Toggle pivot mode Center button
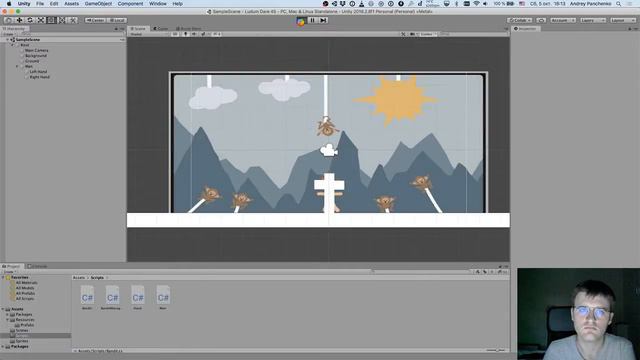Screen dimensions: 640x360 click(95, 20)
